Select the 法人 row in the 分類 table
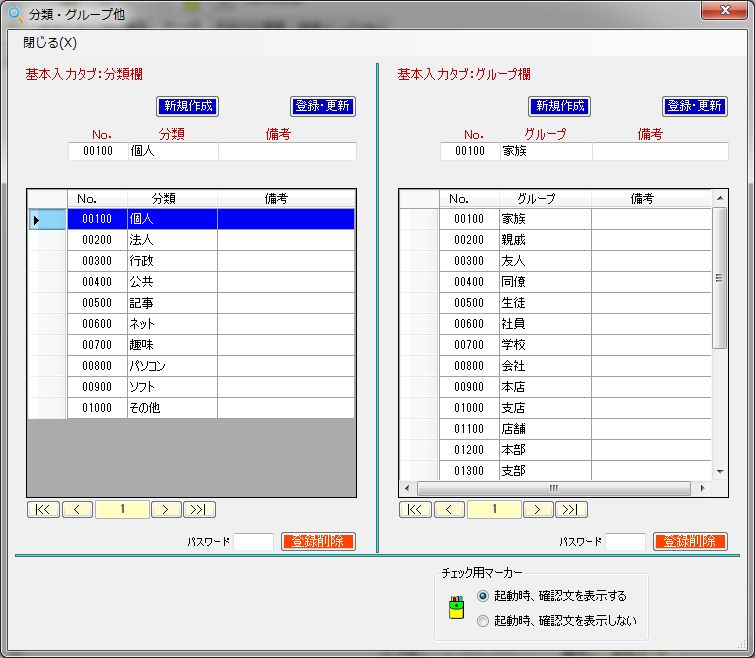 [171, 240]
